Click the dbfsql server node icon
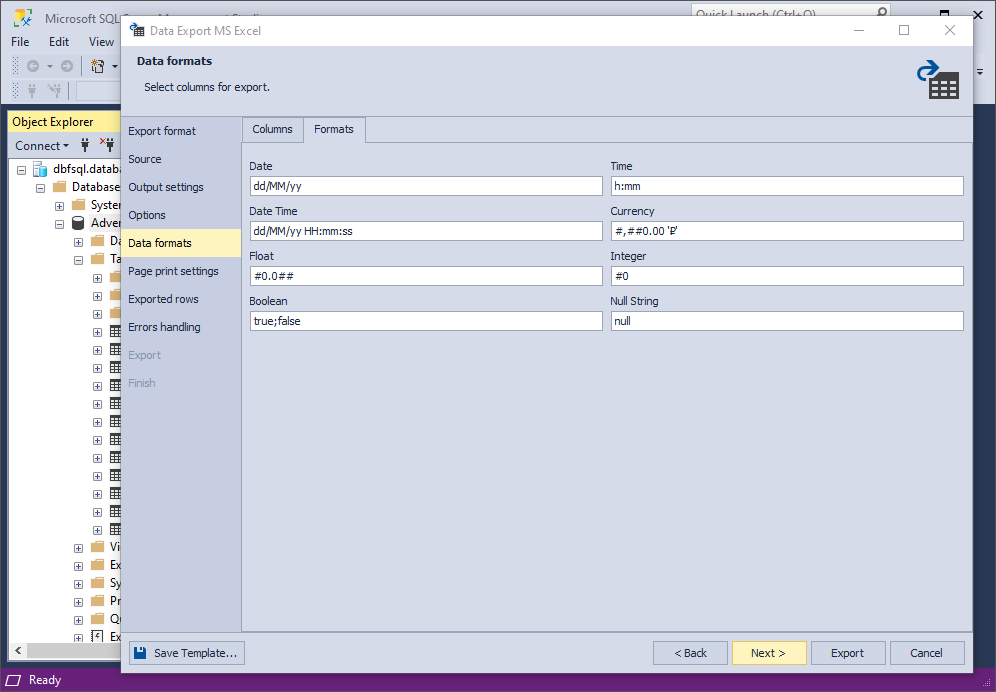This screenshot has width=996, height=692. coord(40,169)
